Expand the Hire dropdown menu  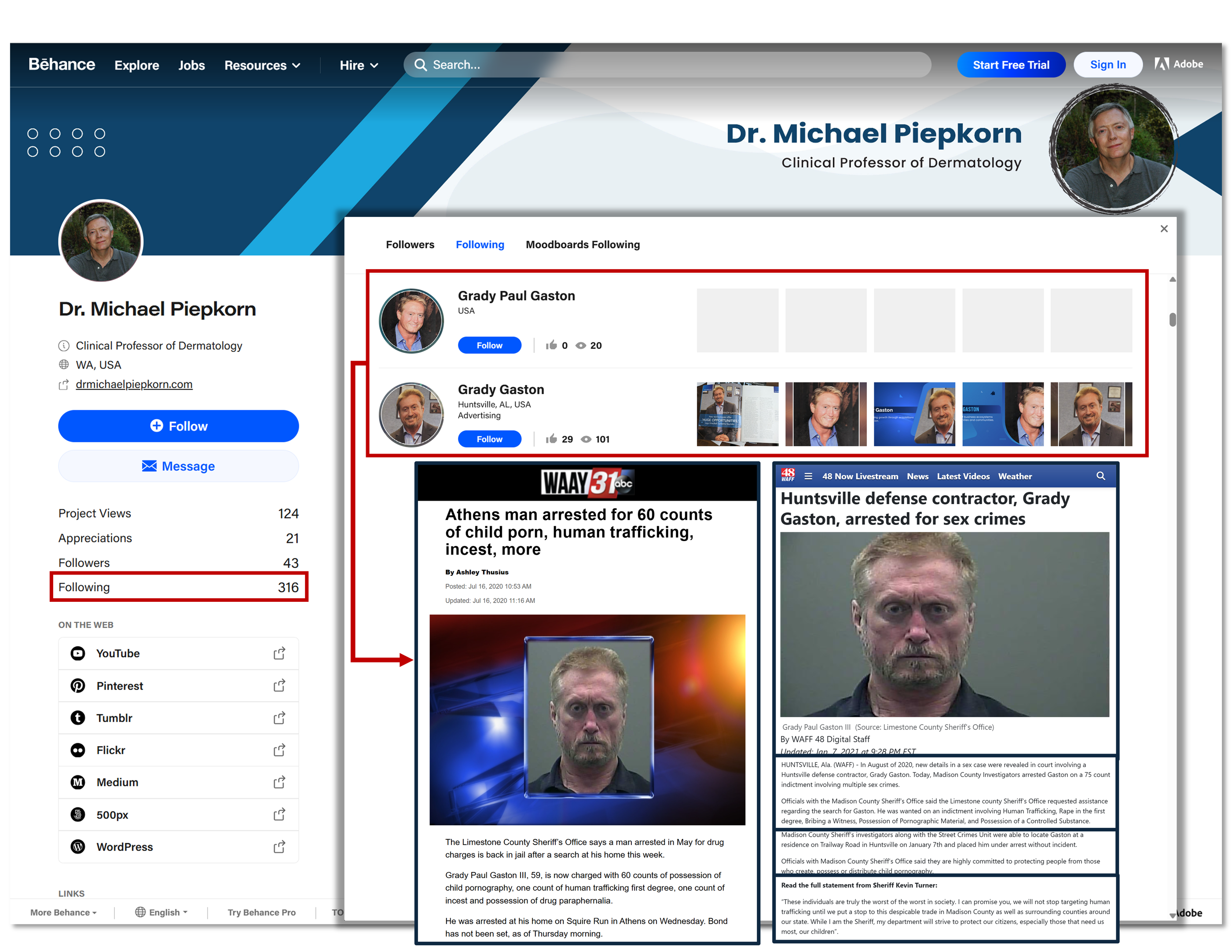pos(359,66)
